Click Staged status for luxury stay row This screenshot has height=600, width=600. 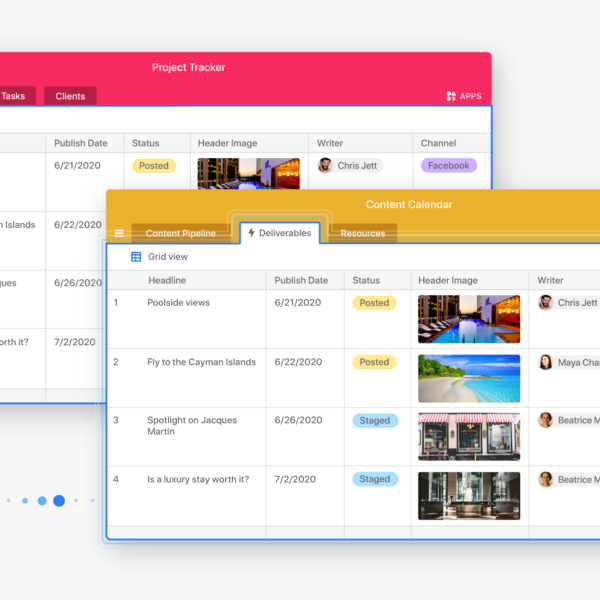click(x=375, y=479)
